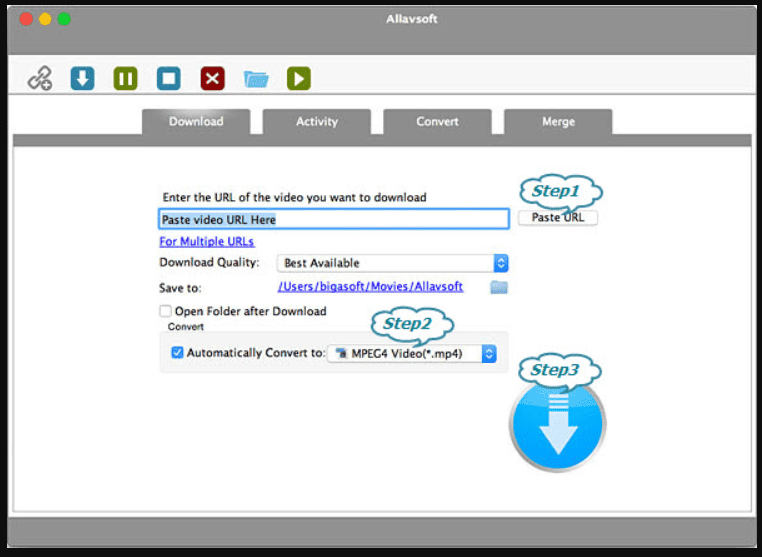Pause downloads with the green pause icon

[125, 78]
